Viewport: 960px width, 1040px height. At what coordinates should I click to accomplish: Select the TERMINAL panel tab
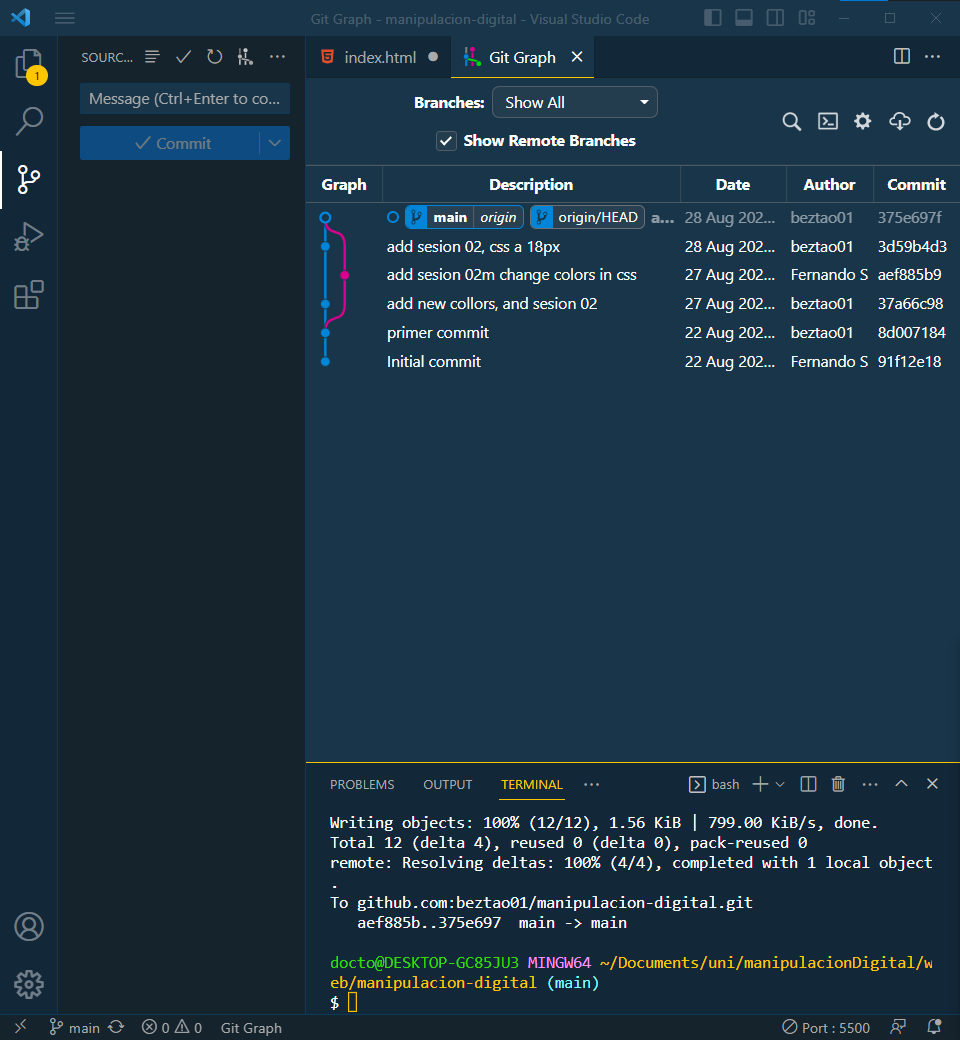coord(532,785)
